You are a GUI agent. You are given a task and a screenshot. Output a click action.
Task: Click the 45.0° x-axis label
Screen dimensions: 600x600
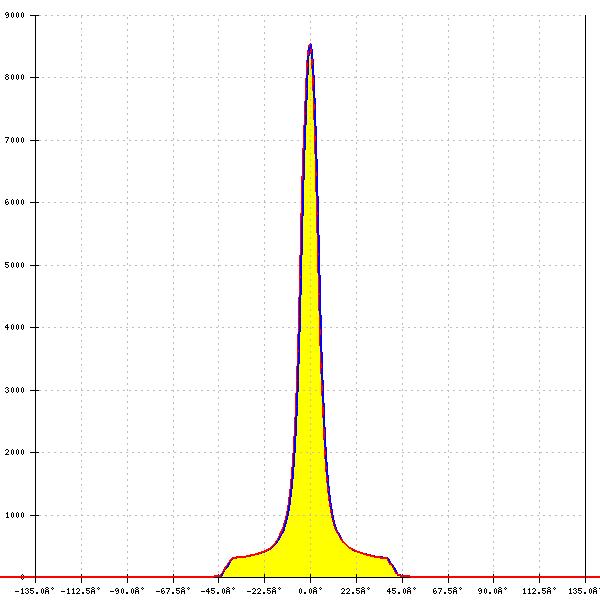[401, 591]
